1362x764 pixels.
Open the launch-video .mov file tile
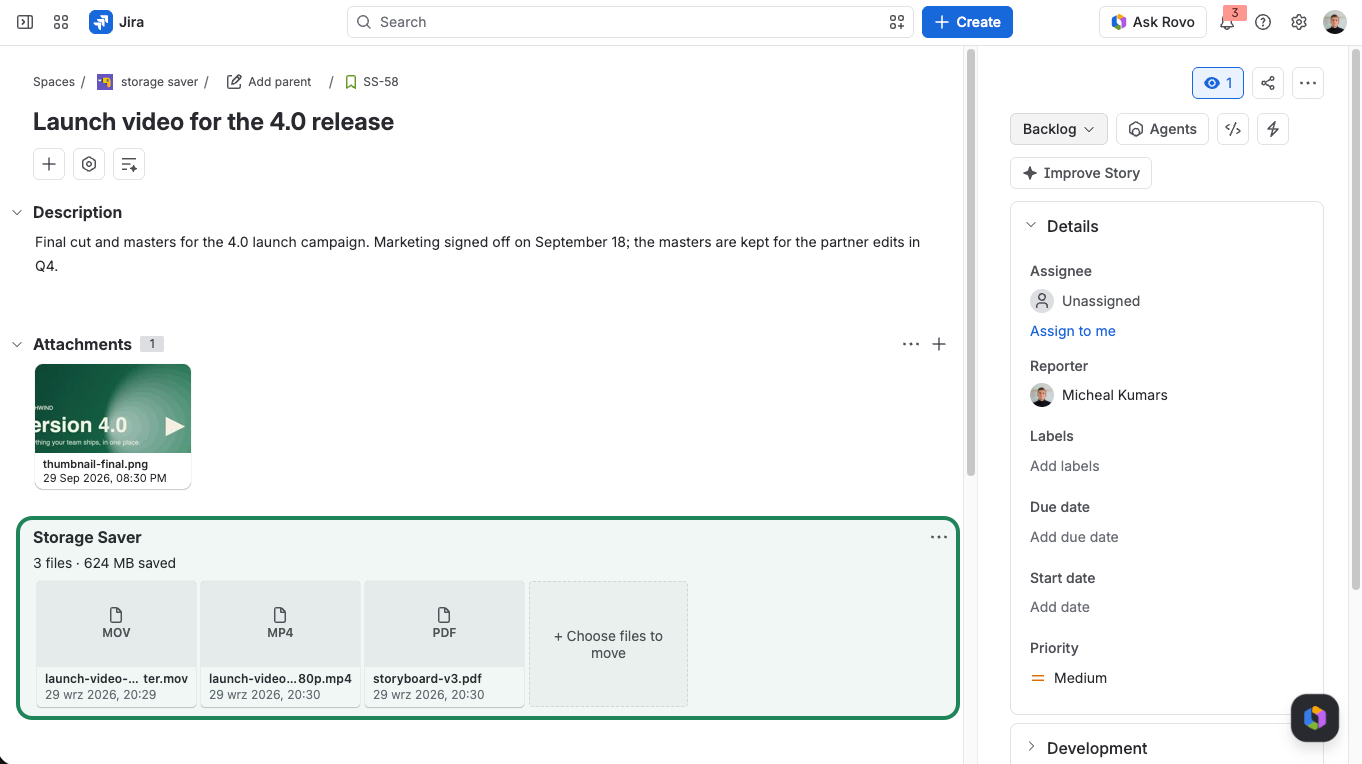[116, 644]
